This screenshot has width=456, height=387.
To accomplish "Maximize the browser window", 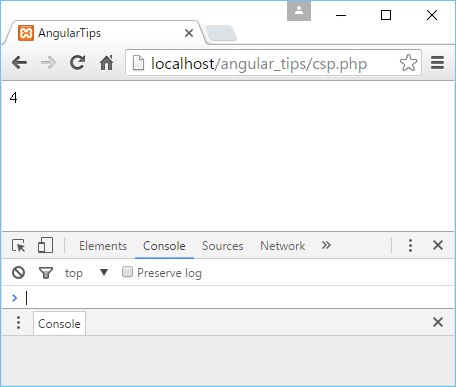I will point(386,15).
